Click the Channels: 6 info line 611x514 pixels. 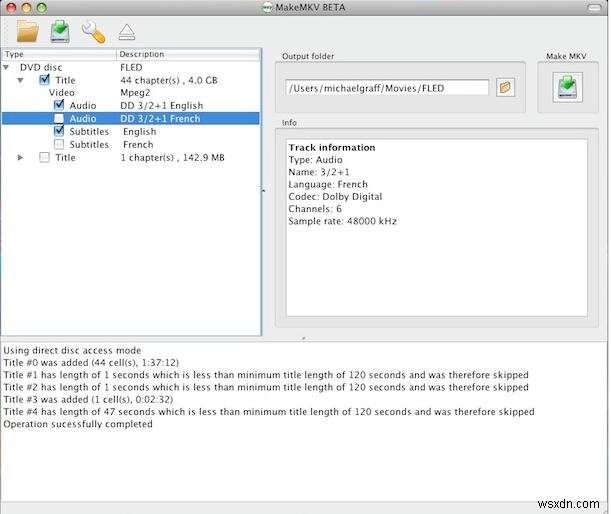[x=315, y=209]
